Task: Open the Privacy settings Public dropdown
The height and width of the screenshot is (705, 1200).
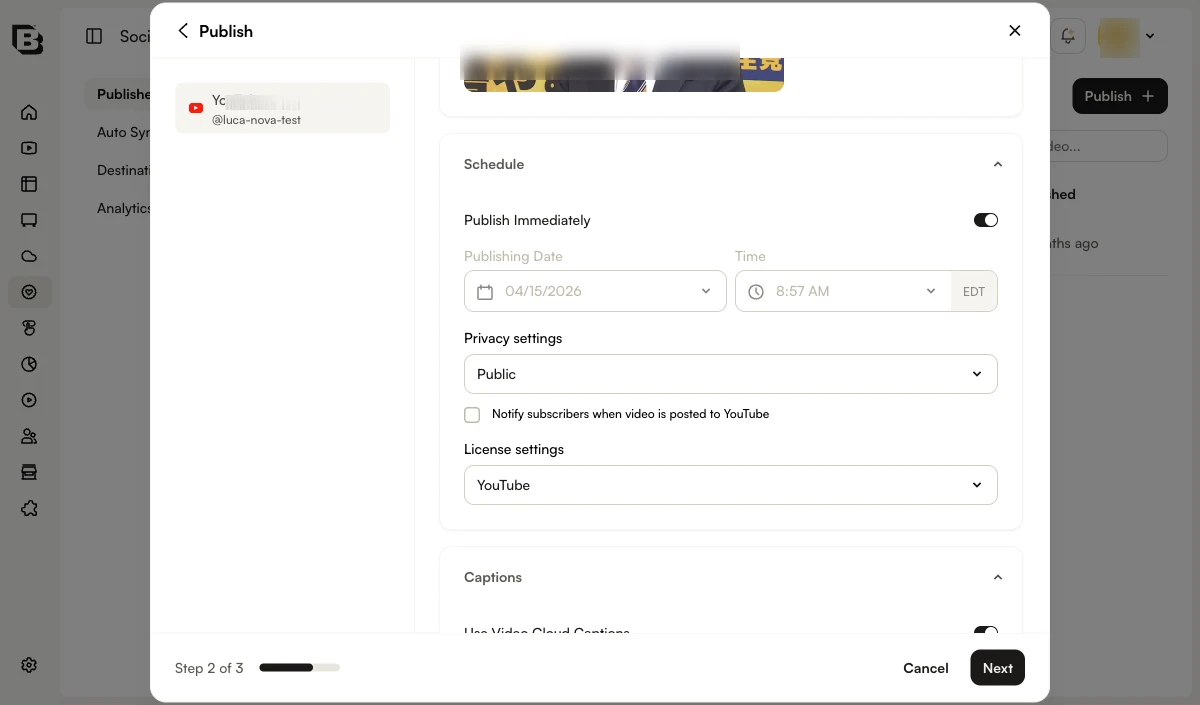Action: [731, 374]
